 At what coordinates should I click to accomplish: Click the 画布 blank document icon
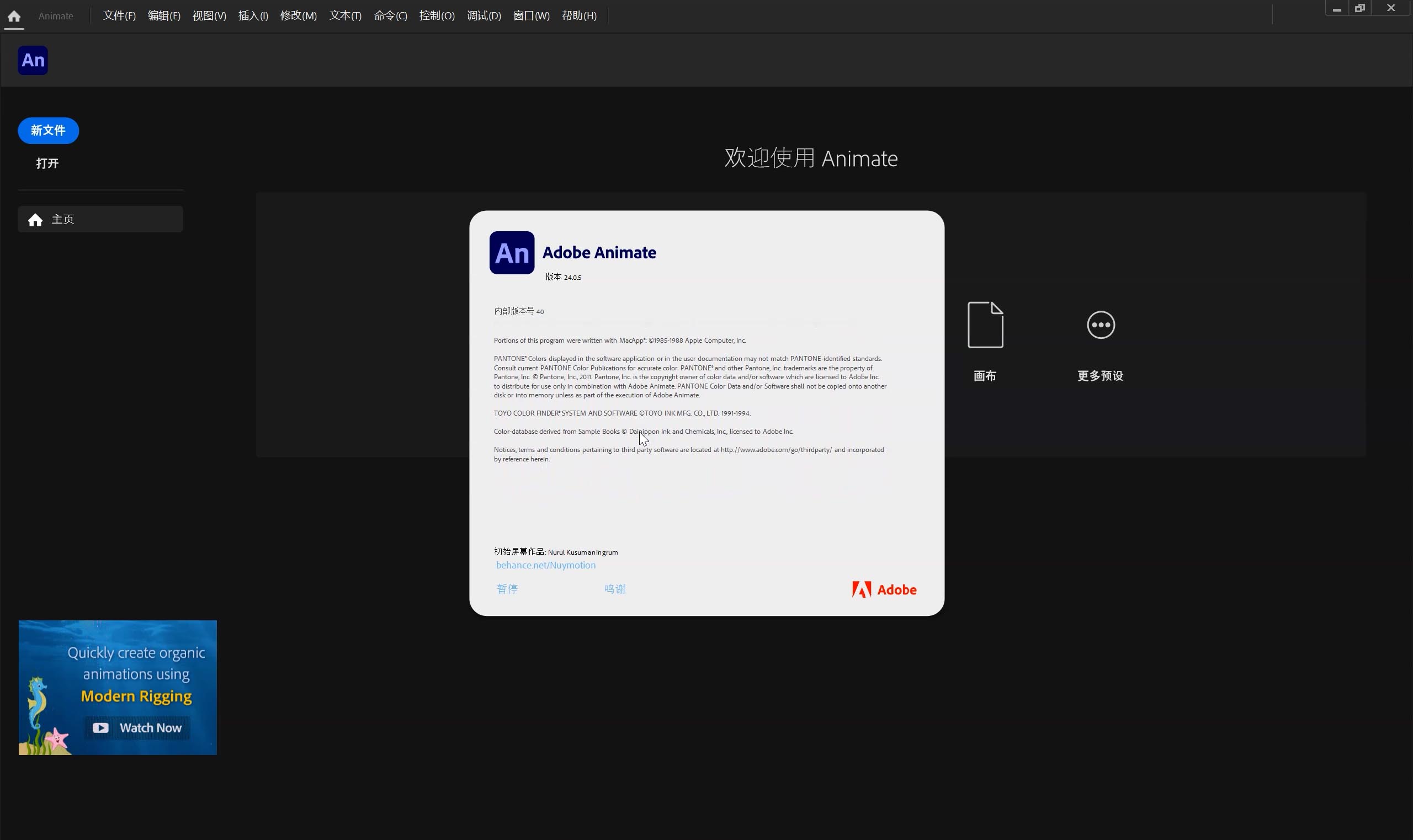[985, 325]
